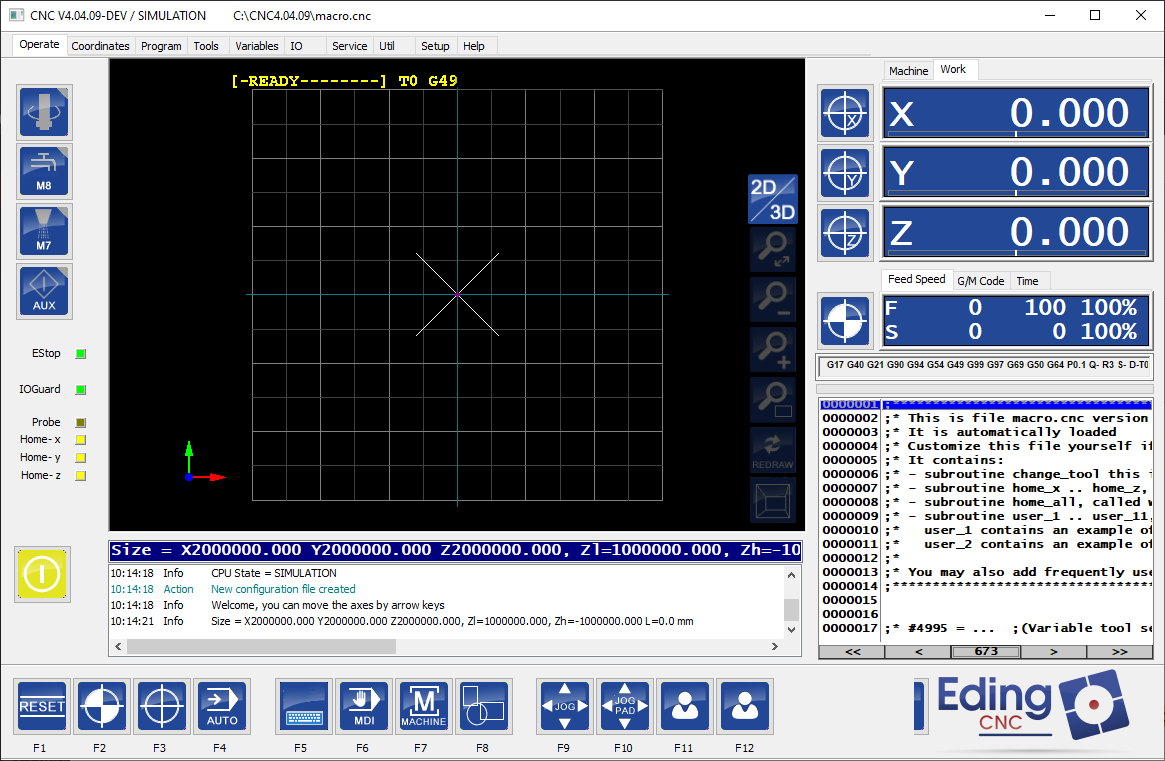Open the AUTO menu F4

coord(222,706)
